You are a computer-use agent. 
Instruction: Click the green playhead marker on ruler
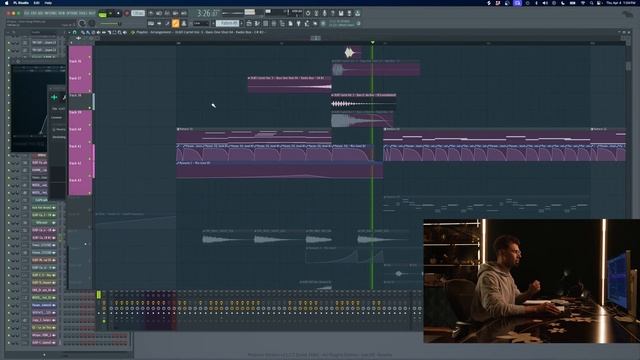pos(372,42)
